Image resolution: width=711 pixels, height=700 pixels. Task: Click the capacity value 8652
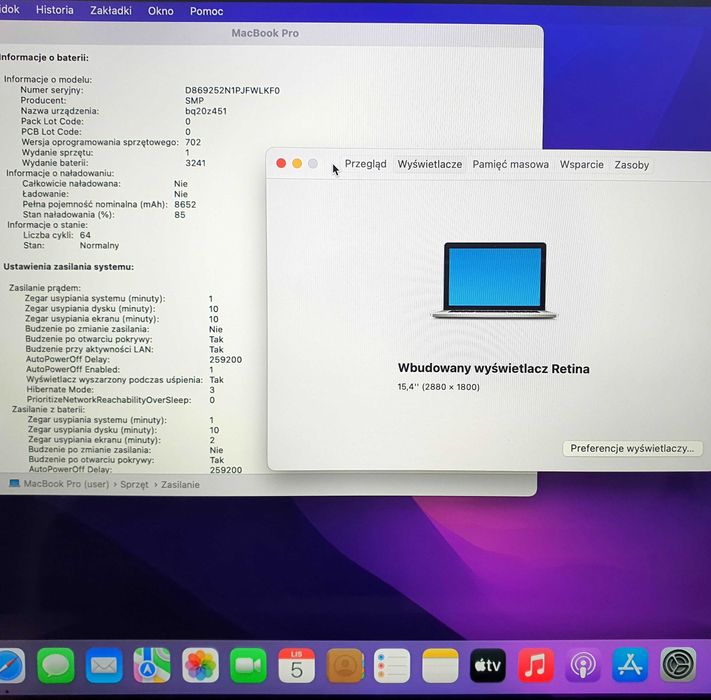click(185, 204)
